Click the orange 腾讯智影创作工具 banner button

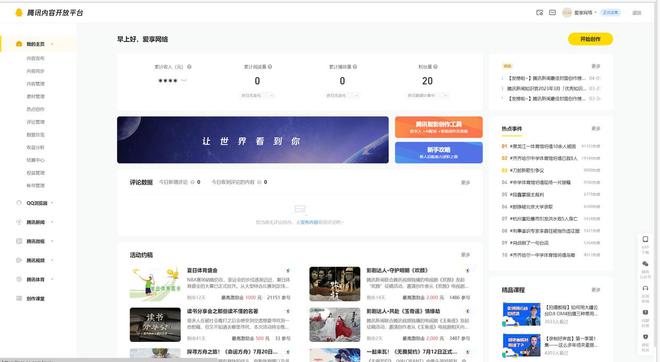click(x=439, y=127)
